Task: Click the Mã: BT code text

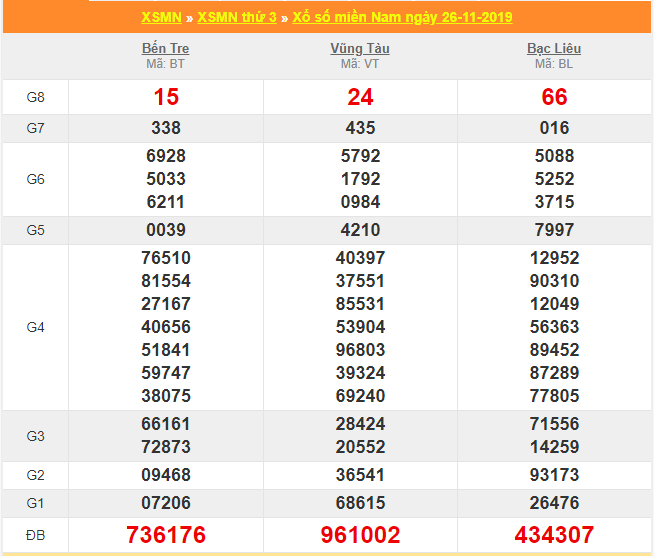Action: pyautogui.click(x=165, y=64)
